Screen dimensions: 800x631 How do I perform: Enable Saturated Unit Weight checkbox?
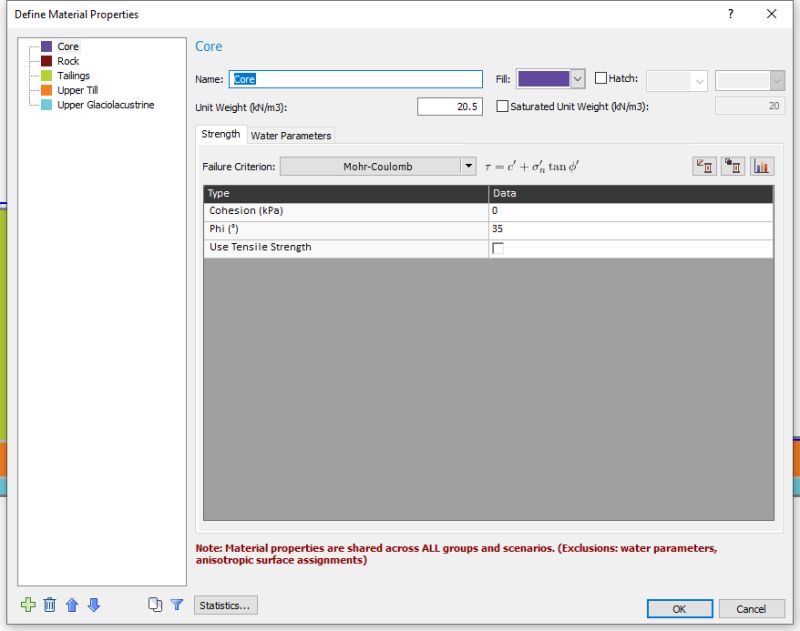(x=503, y=106)
